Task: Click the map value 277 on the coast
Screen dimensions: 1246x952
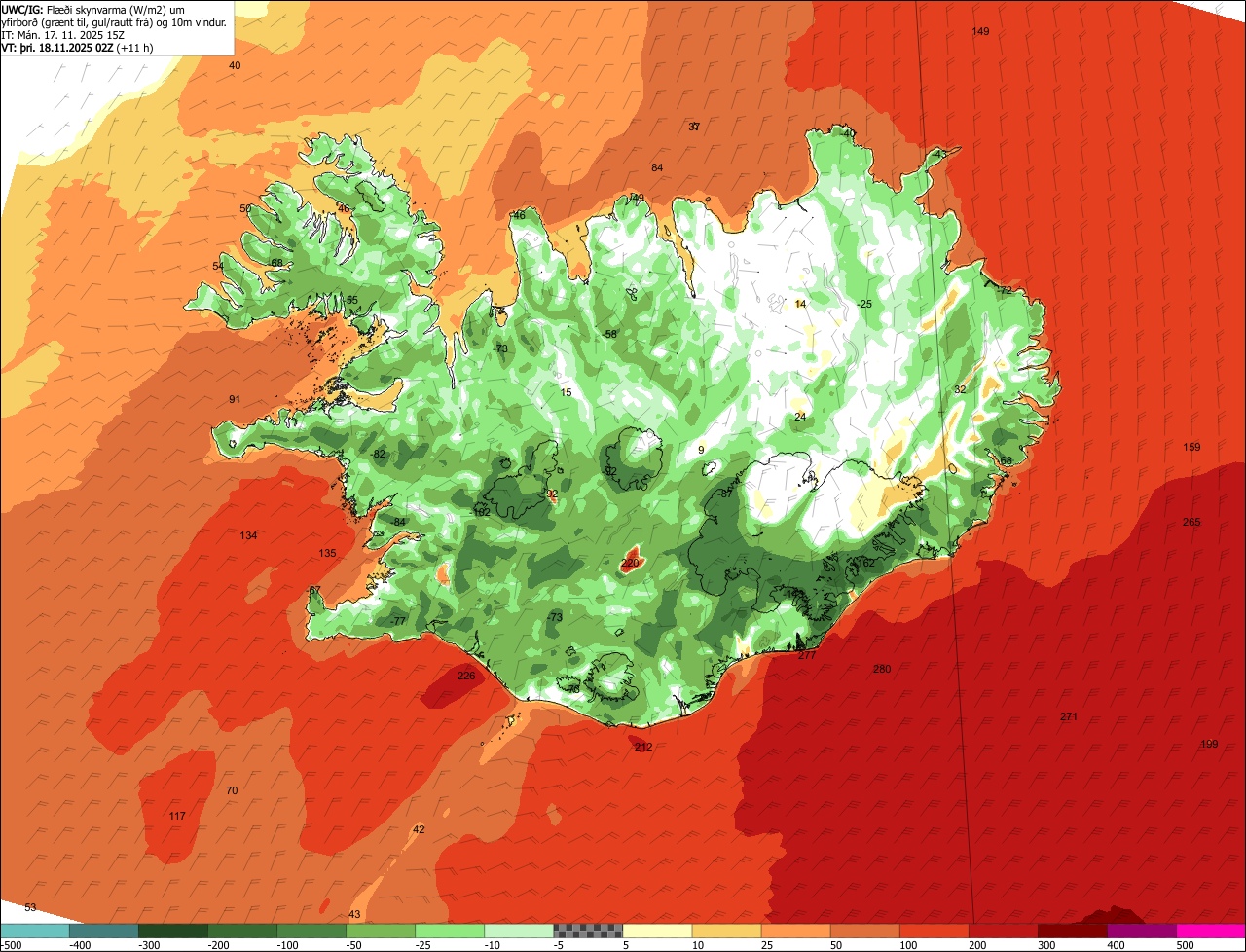Action: click(807, 655)
